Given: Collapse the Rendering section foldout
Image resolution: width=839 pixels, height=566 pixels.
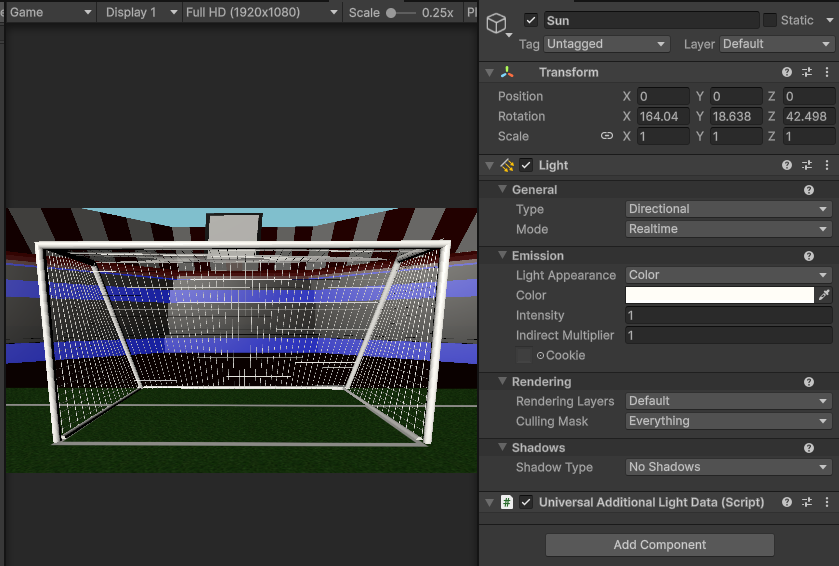Looking at the screenshot, I should 502,381.
